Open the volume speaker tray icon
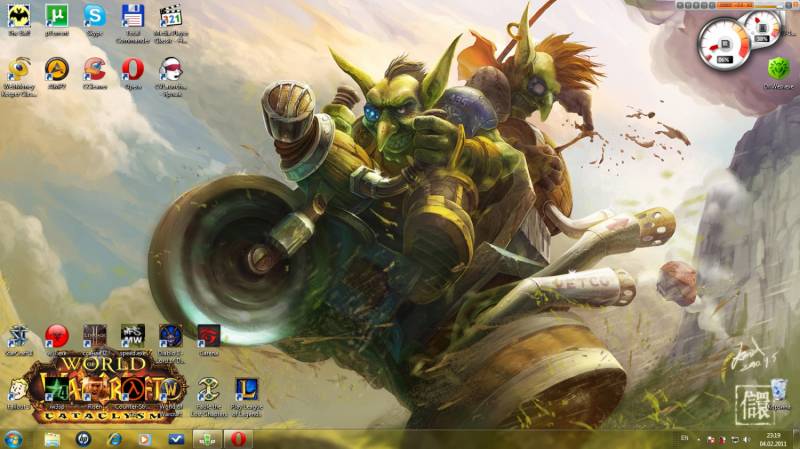Screen dimensions: 800x449 [747, 439]
